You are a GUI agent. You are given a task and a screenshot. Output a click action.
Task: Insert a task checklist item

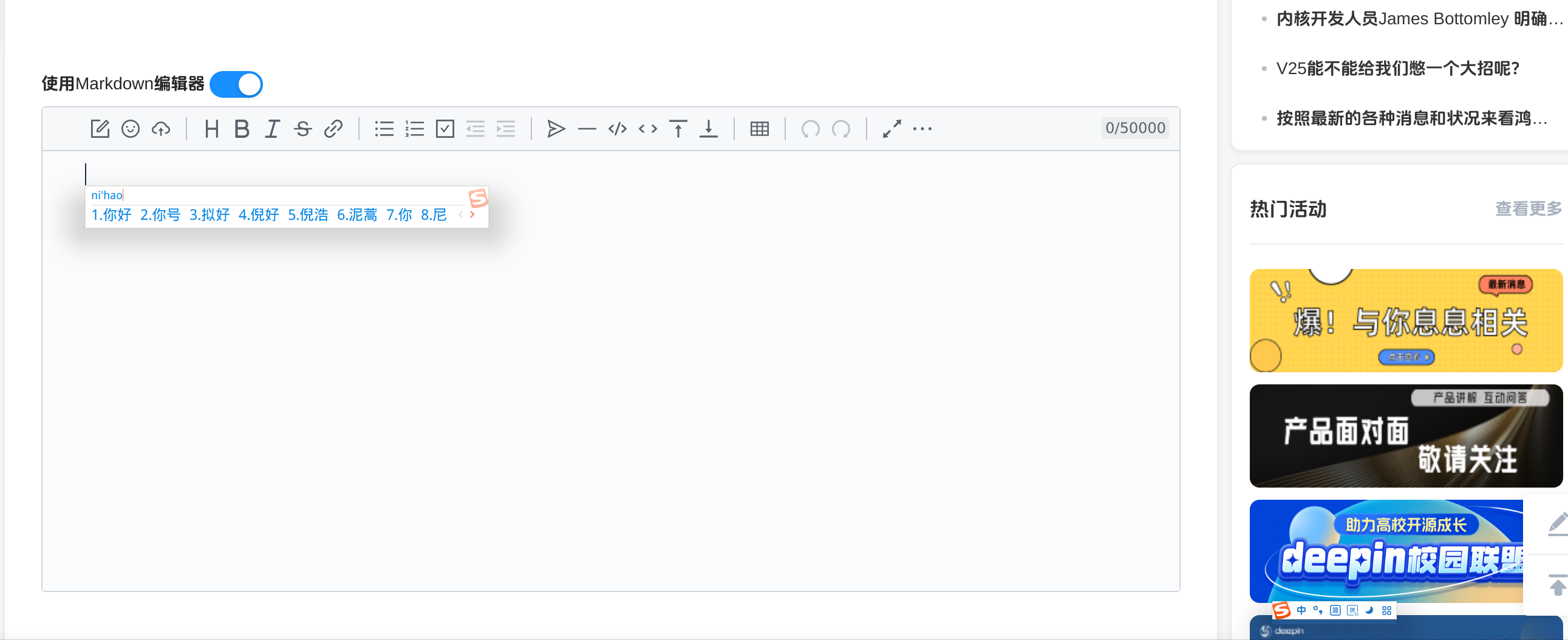445,128
